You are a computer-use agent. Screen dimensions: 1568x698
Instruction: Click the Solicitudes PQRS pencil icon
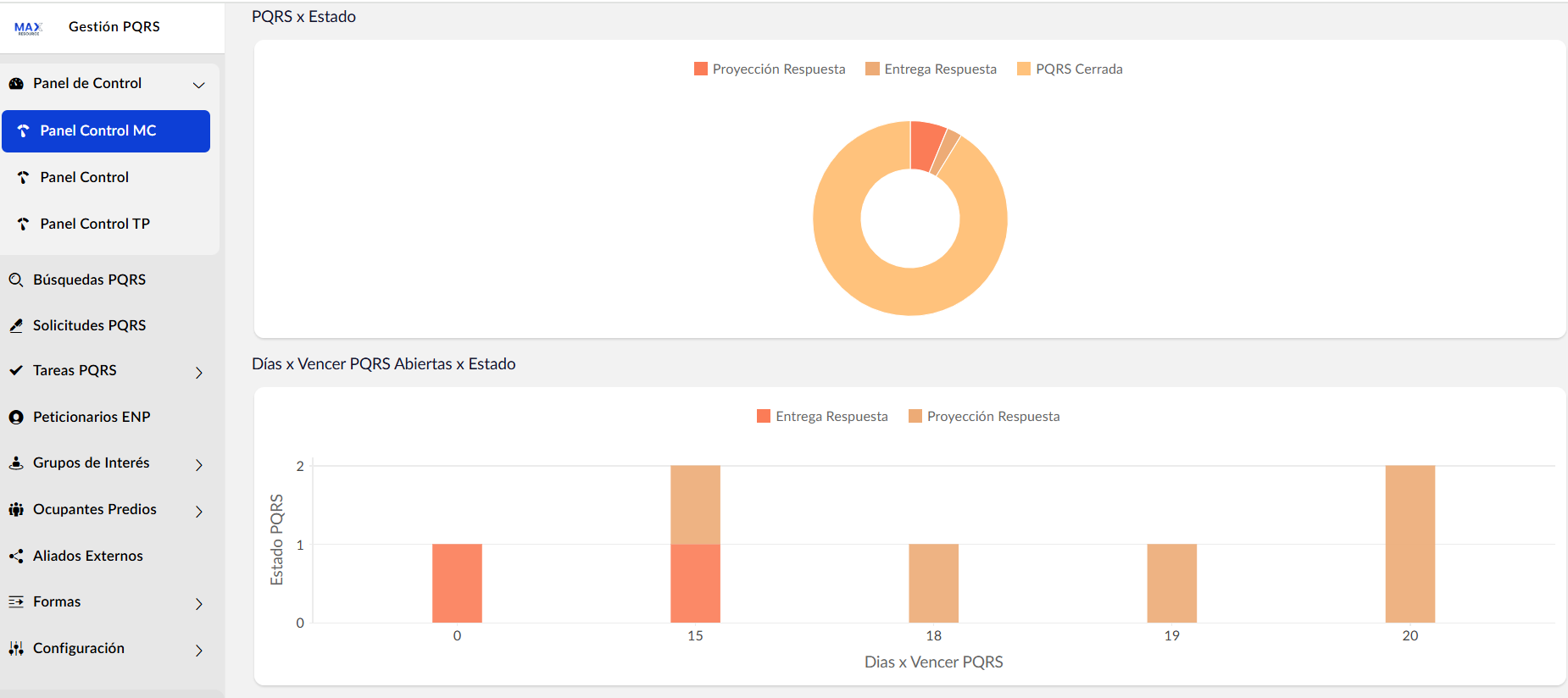tap(16, 325)
